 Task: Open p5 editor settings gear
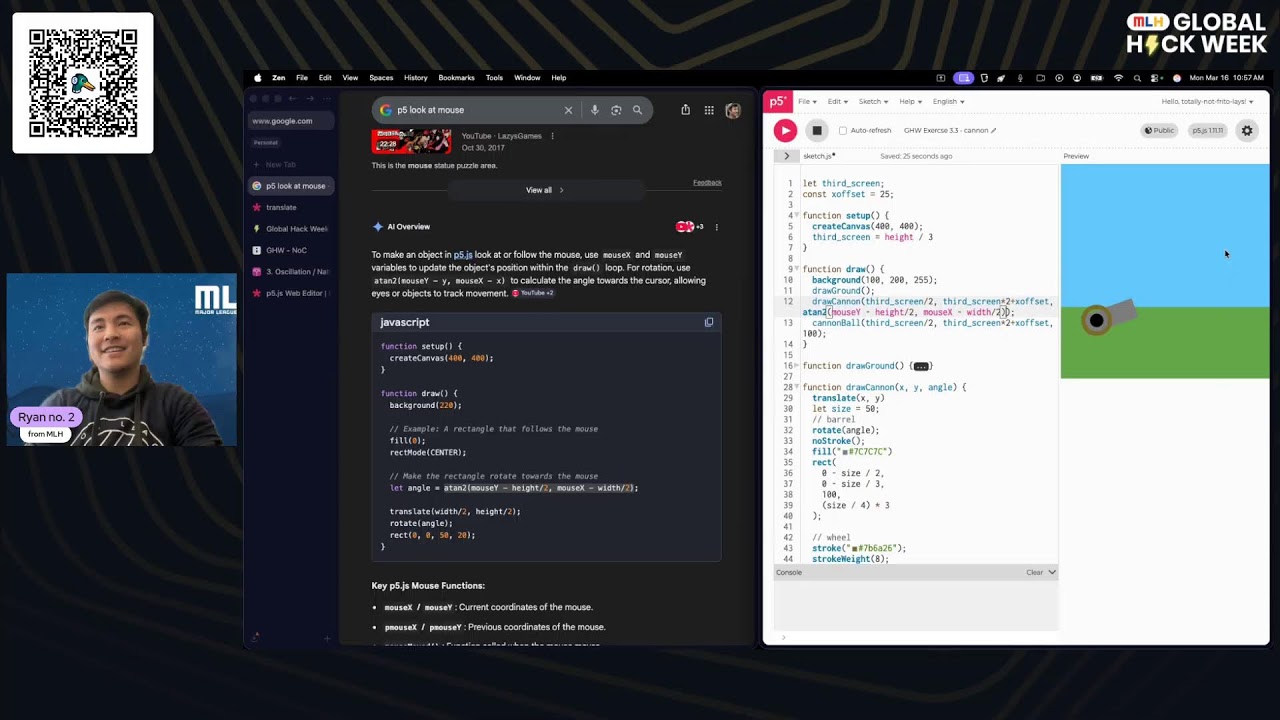tap(1247, 130)
